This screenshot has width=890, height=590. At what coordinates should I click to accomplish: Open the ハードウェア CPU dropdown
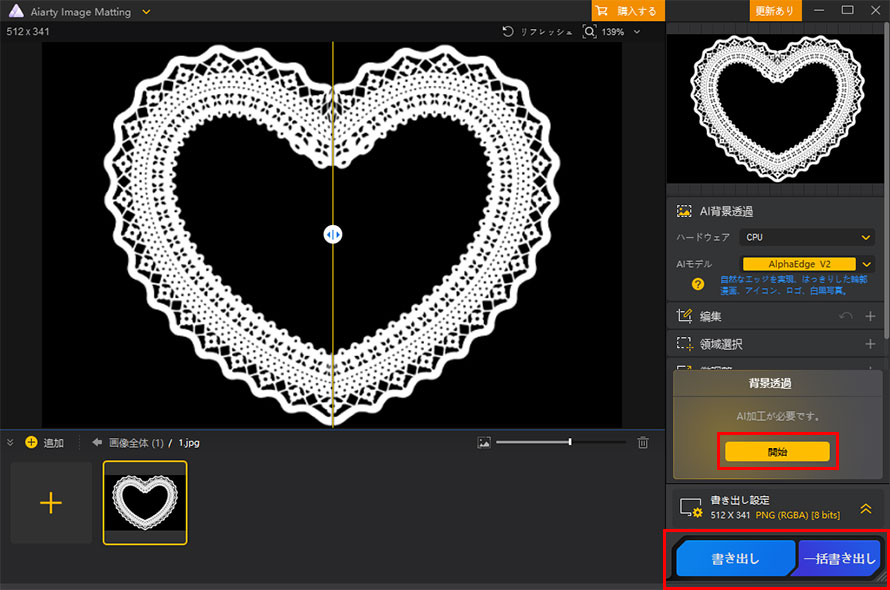807,237
